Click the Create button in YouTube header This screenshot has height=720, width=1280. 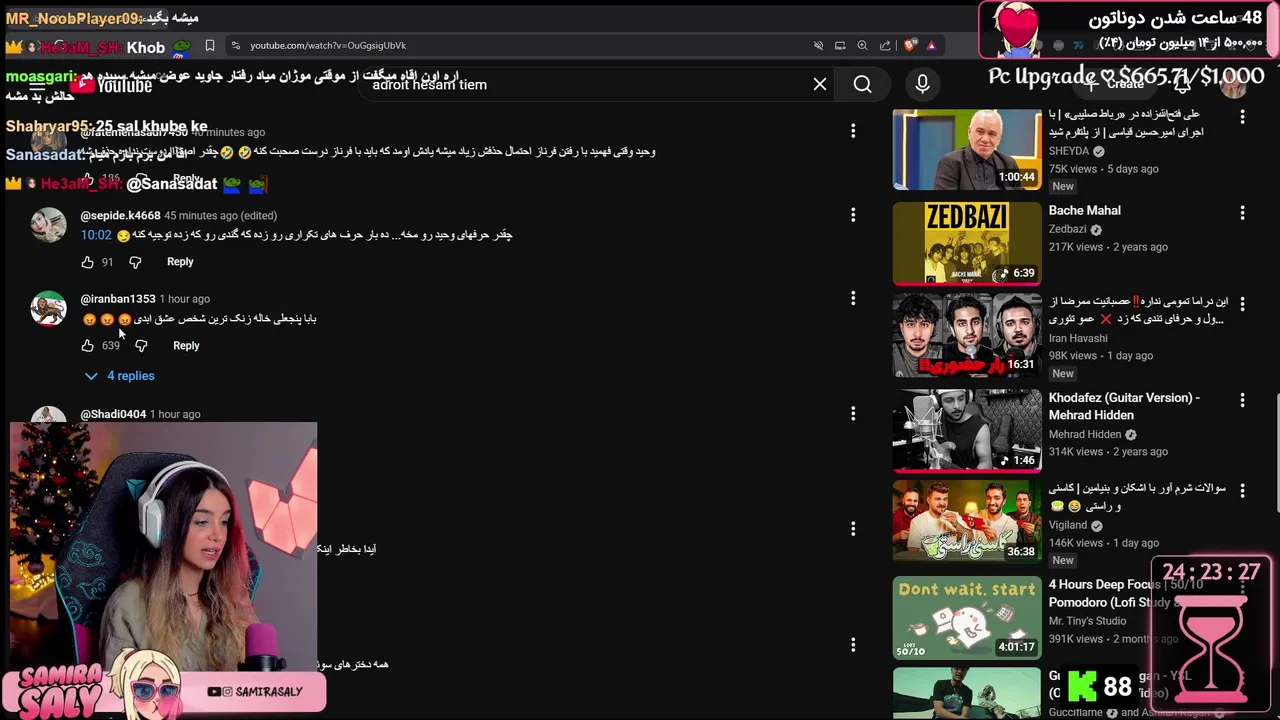1116,84
